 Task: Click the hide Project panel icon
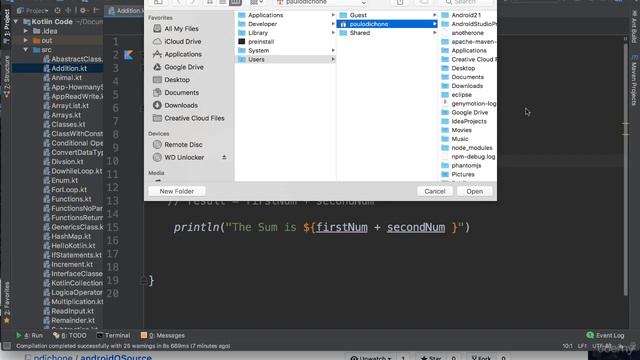pos(96,10)
